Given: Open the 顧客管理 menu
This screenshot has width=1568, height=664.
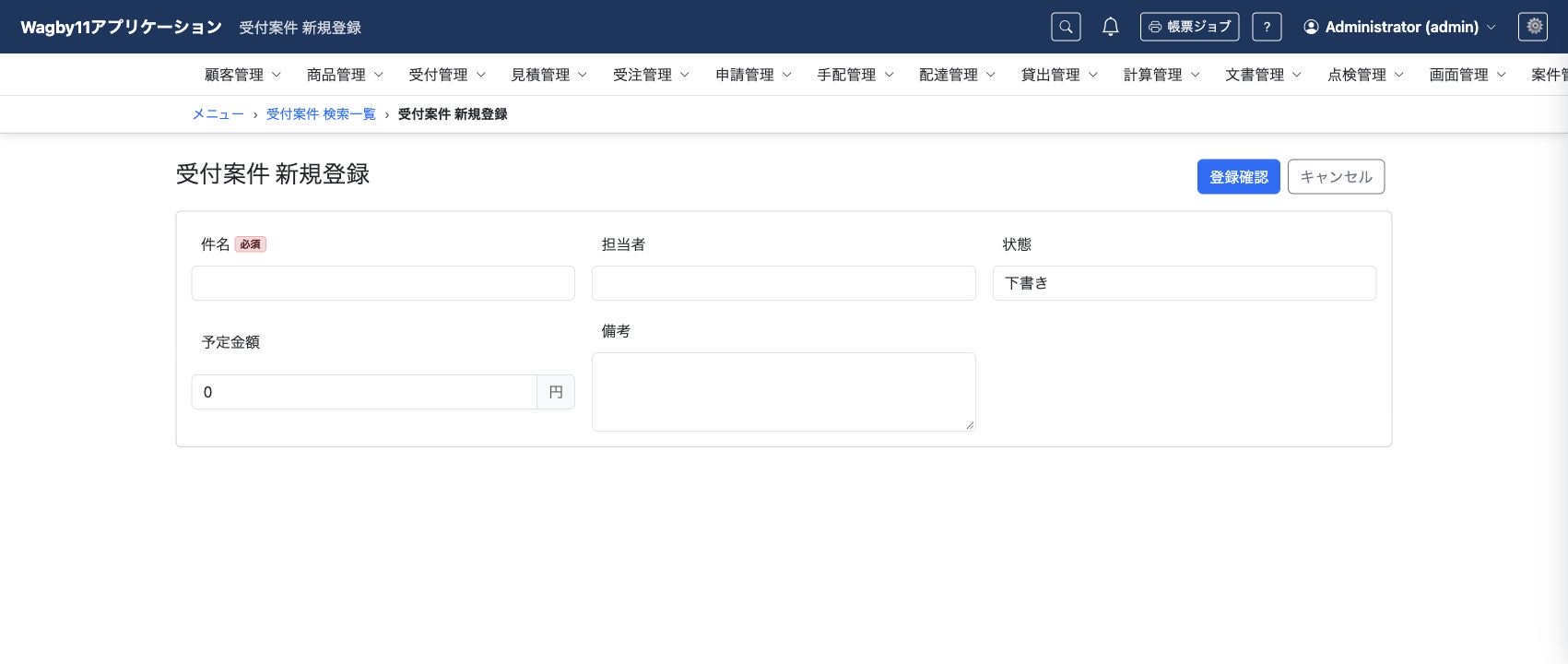Looking at the screenshot, I should point(243,75).
